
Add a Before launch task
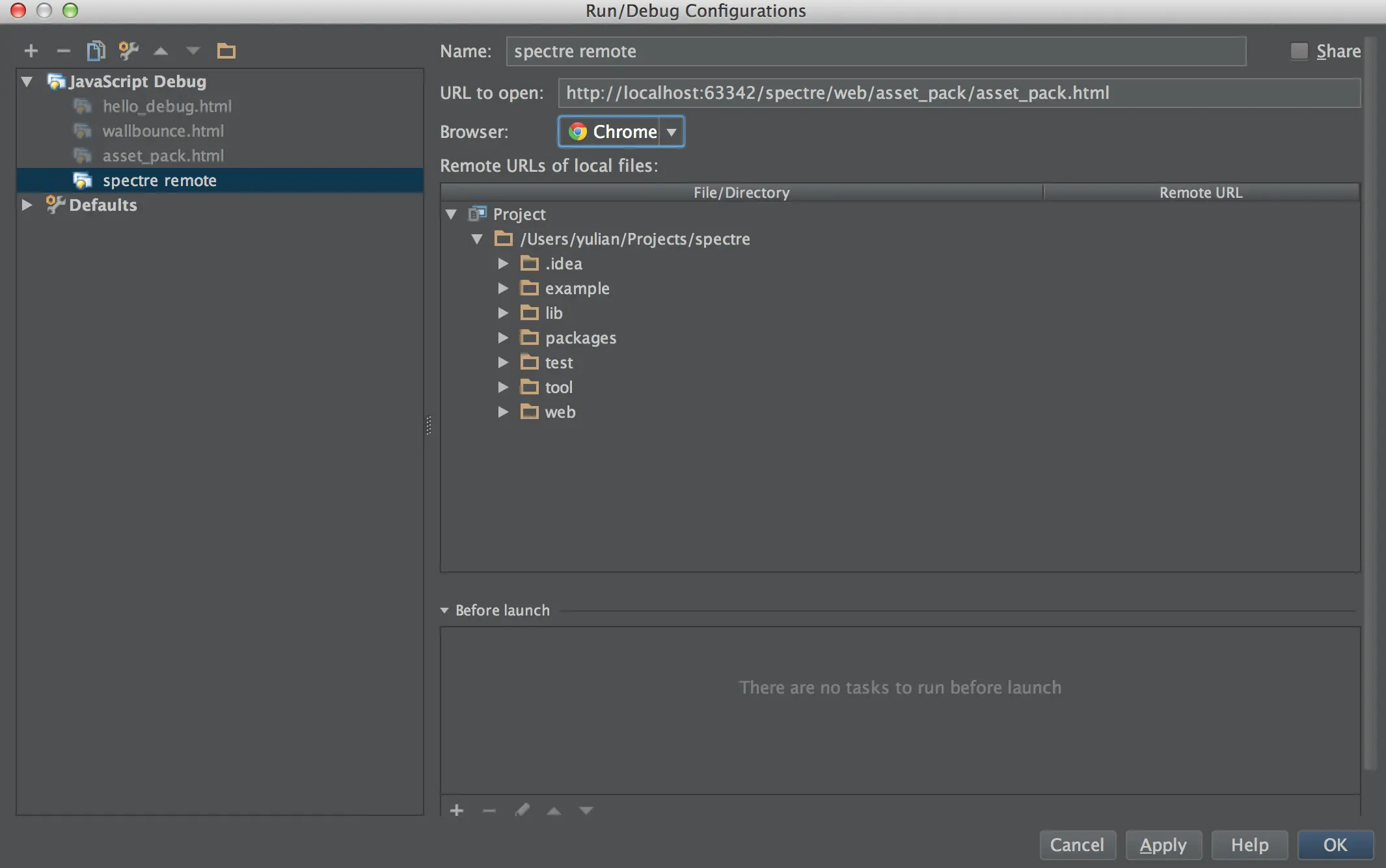[457, 811]
